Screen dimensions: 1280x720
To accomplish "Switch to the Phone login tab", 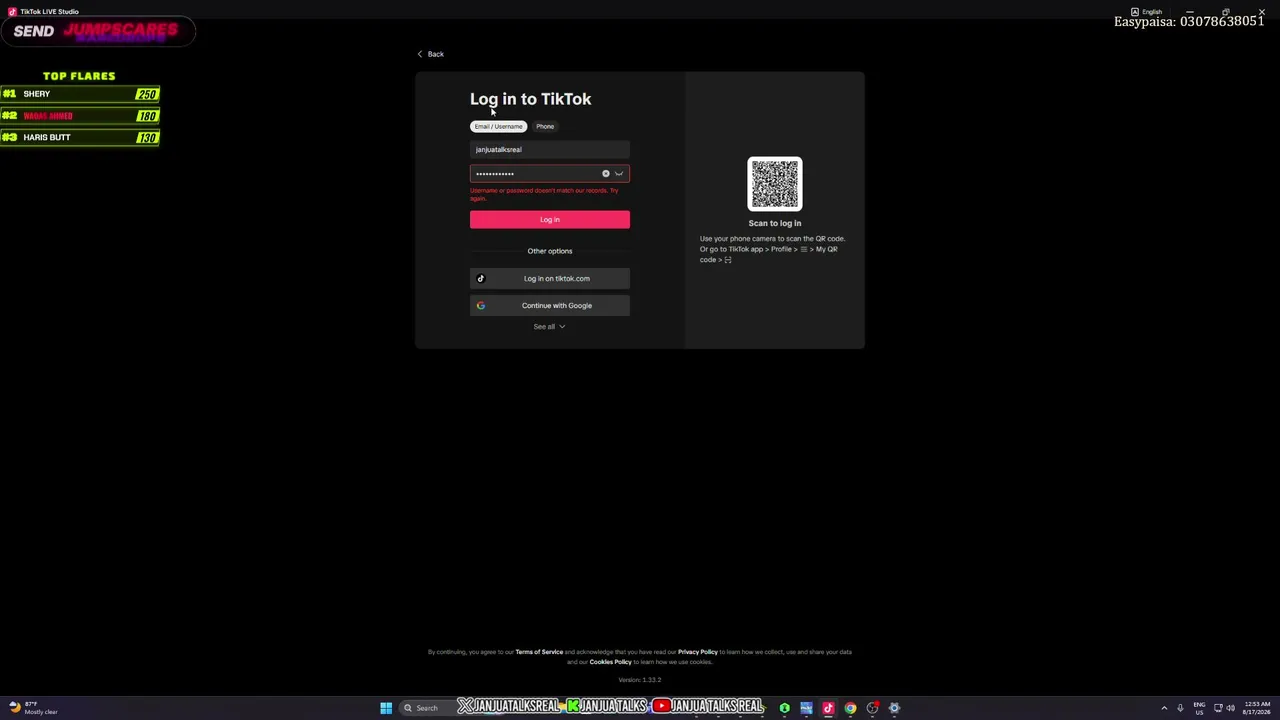I will pyautogui.click(x=545, y=126).
